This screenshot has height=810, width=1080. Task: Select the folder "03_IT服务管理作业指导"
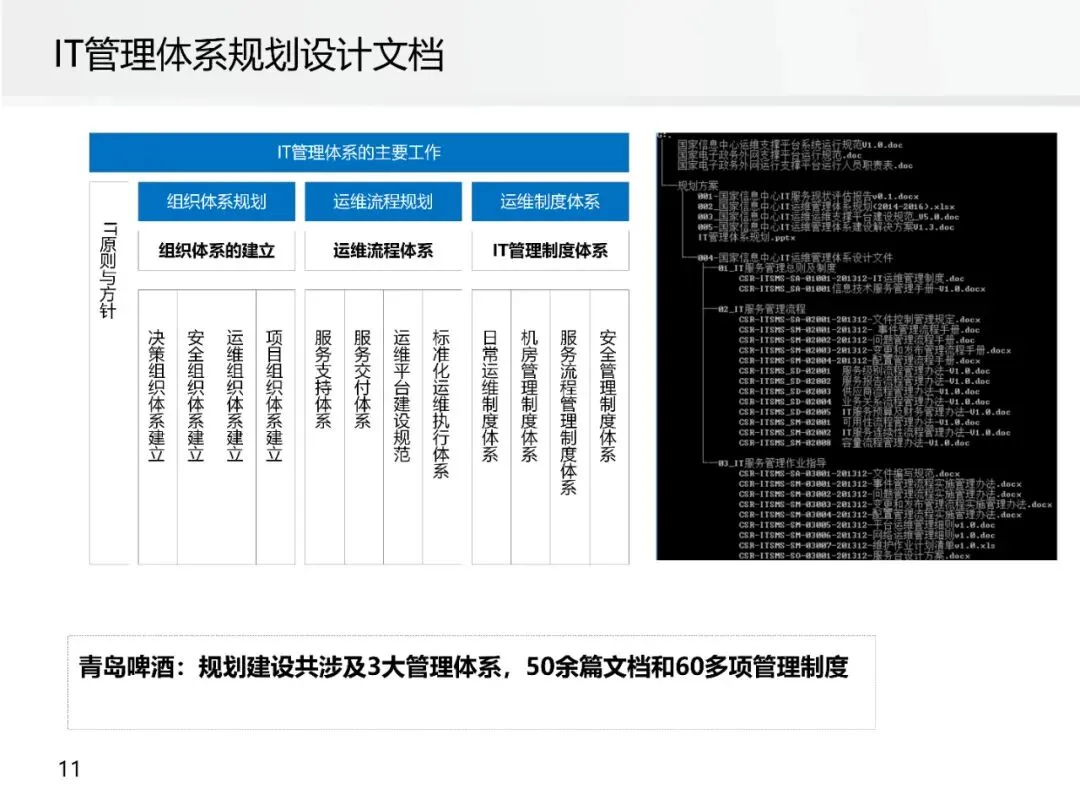click(x=772, y=463)
